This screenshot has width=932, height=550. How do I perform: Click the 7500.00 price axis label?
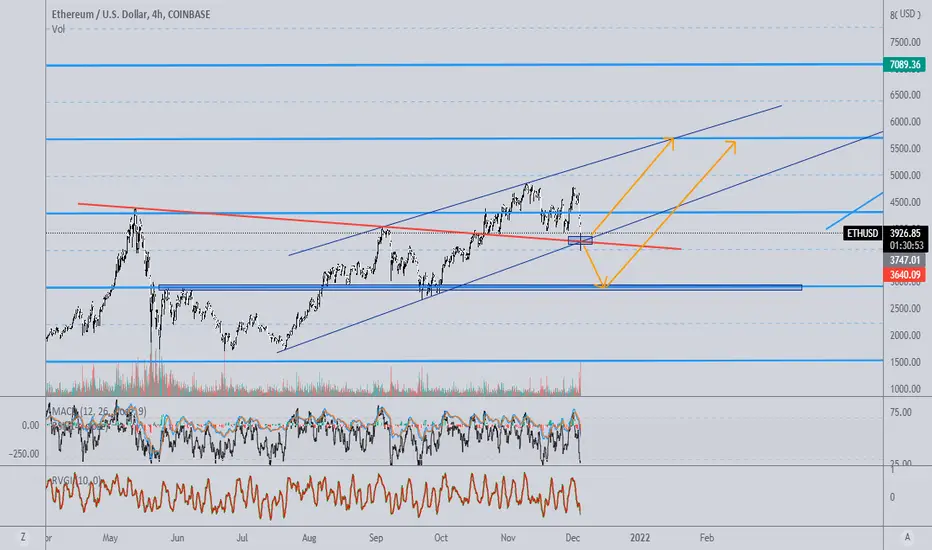pos(905,42)
